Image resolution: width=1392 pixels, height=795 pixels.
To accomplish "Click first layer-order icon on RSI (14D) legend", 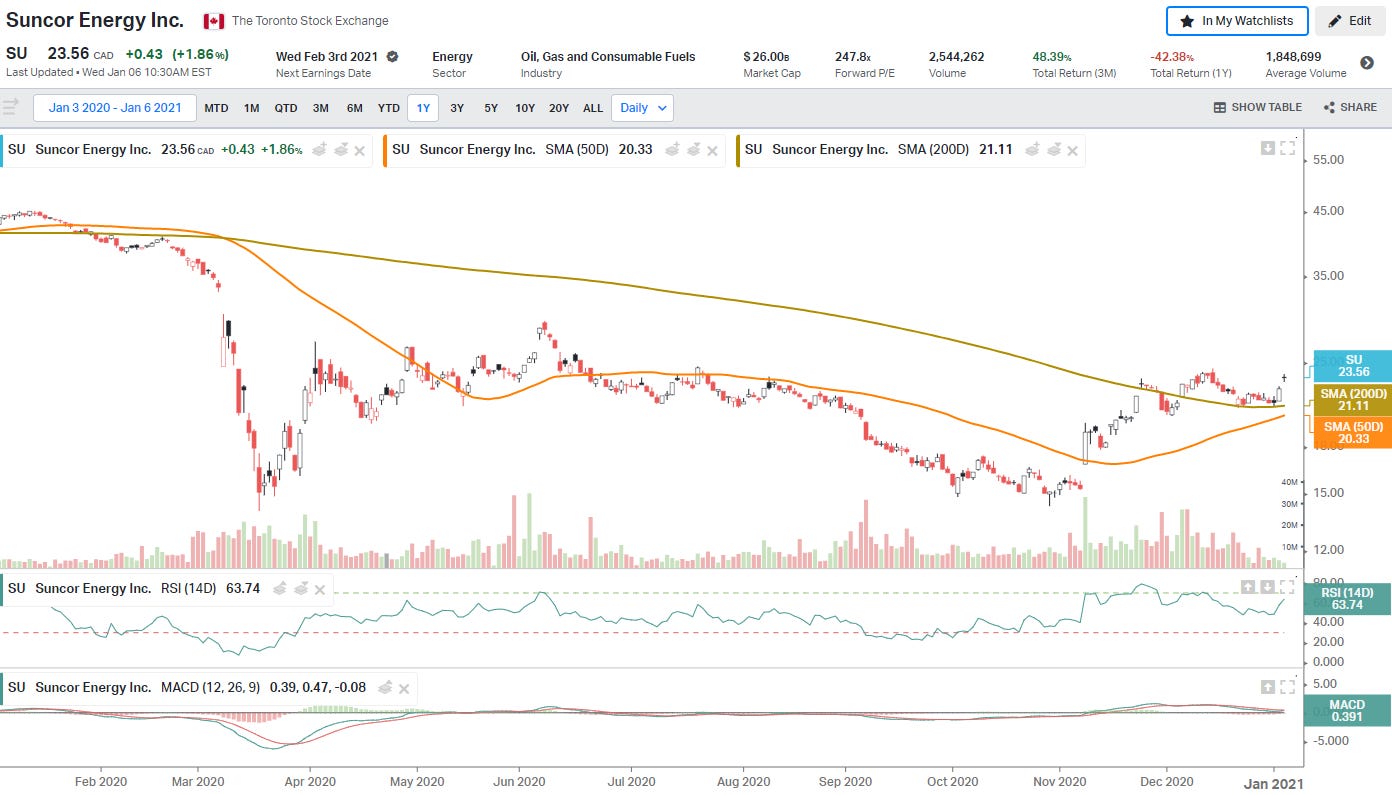I will click(279, 589).
